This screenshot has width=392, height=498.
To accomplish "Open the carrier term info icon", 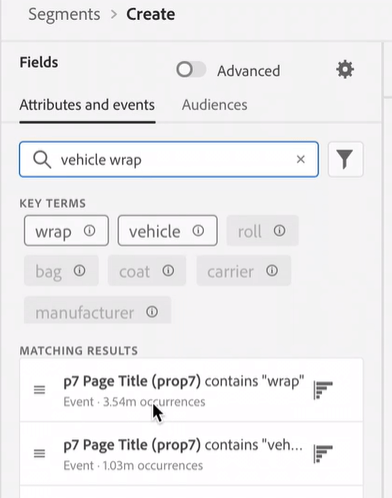I will tap(272, 271).
